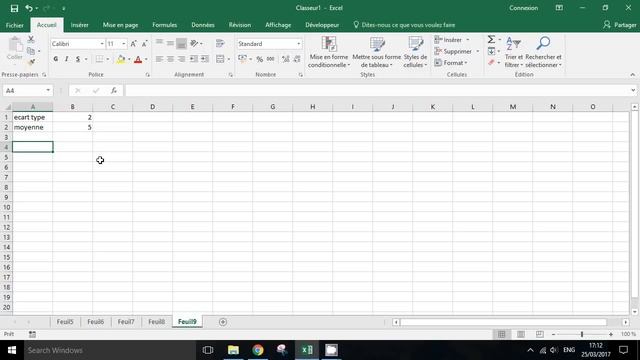Viewport: 640px width, 360px height.
Task: Click the AutoSum sigma icon
Action: (x=491, y=40)
